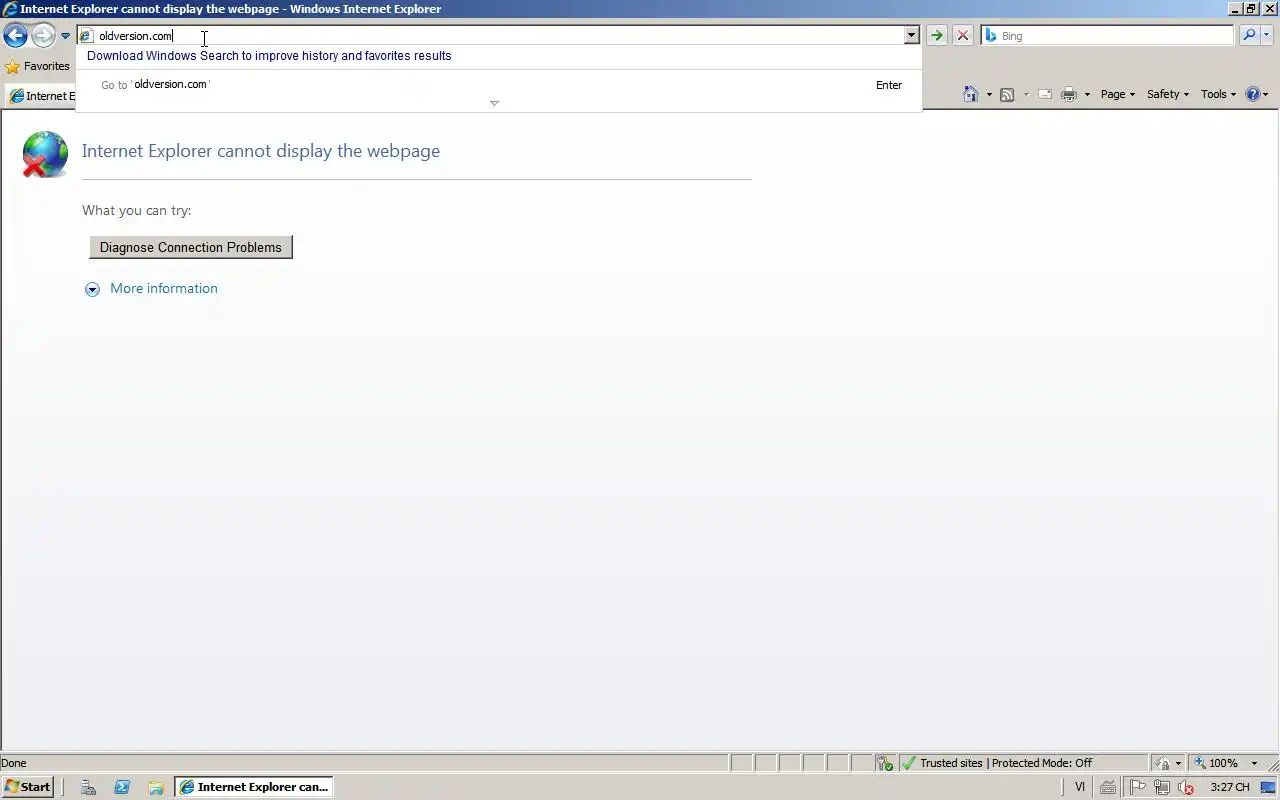Click the 100% zoom level button
1280x800 pixels.
[1217, 763]
